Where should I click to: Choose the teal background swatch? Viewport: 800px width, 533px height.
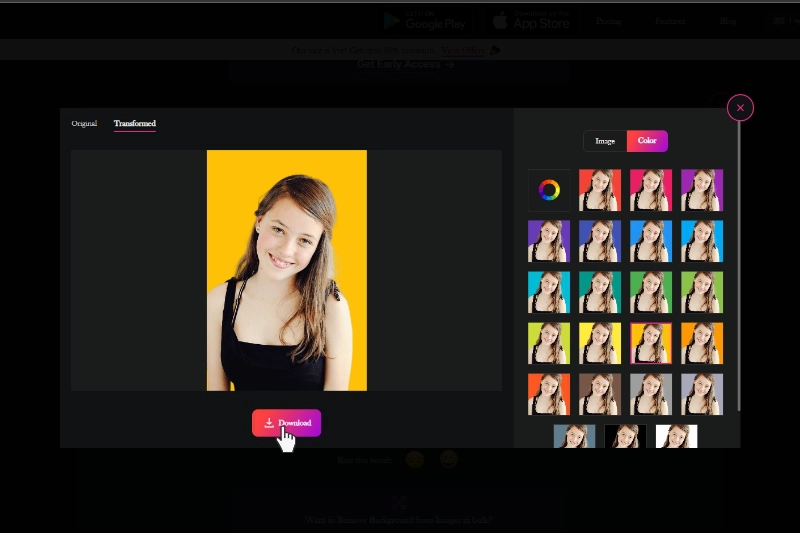click(x=600, y=292)
